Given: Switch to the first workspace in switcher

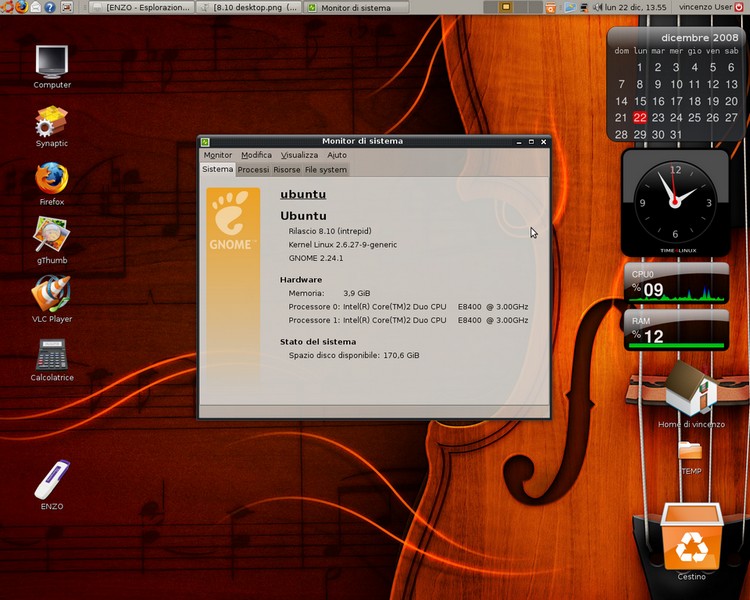Looking at the screenshot, I should tap(491, 7).
